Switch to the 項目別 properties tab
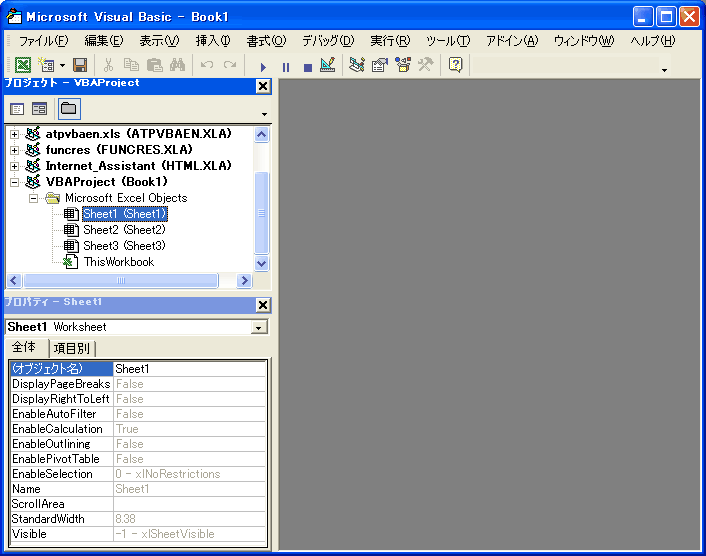This screenshot has height=556, width=706. [72, 348]
